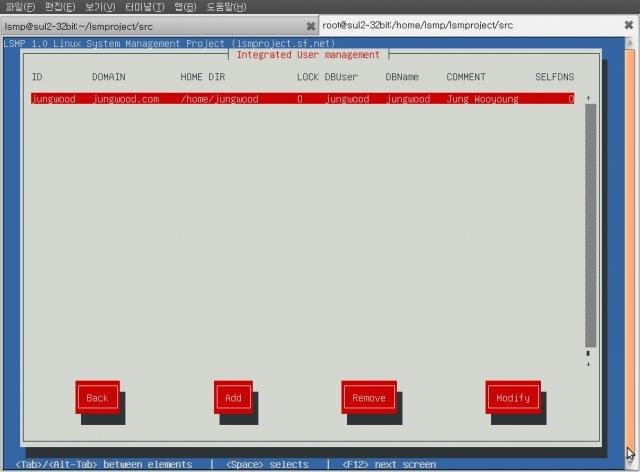This screenshot has height=472, width=640.
Task: Click the Integrated User management title
Action: click(308, 55)
